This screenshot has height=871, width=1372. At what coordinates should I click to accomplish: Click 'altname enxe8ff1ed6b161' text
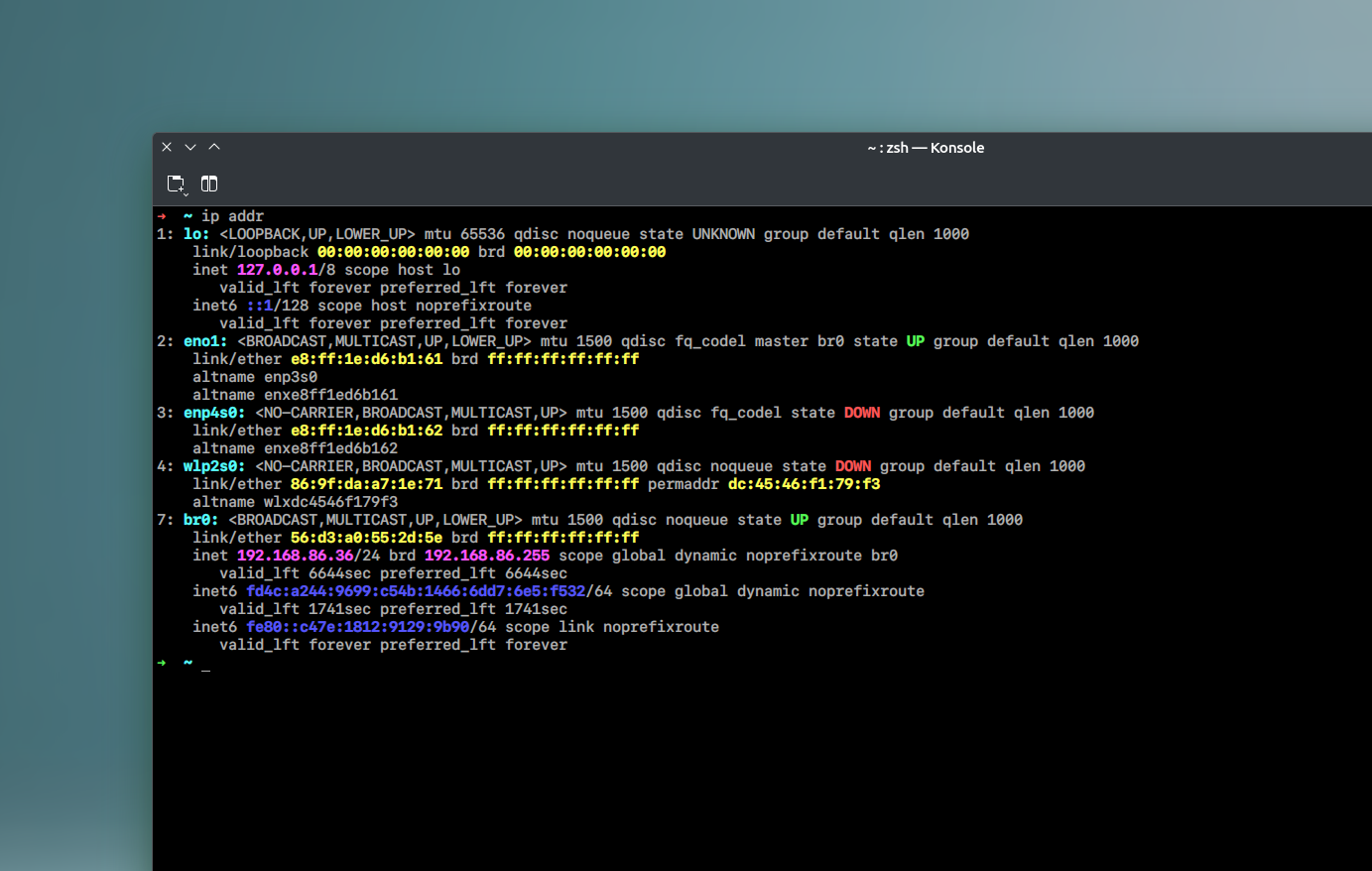(295, 395)
